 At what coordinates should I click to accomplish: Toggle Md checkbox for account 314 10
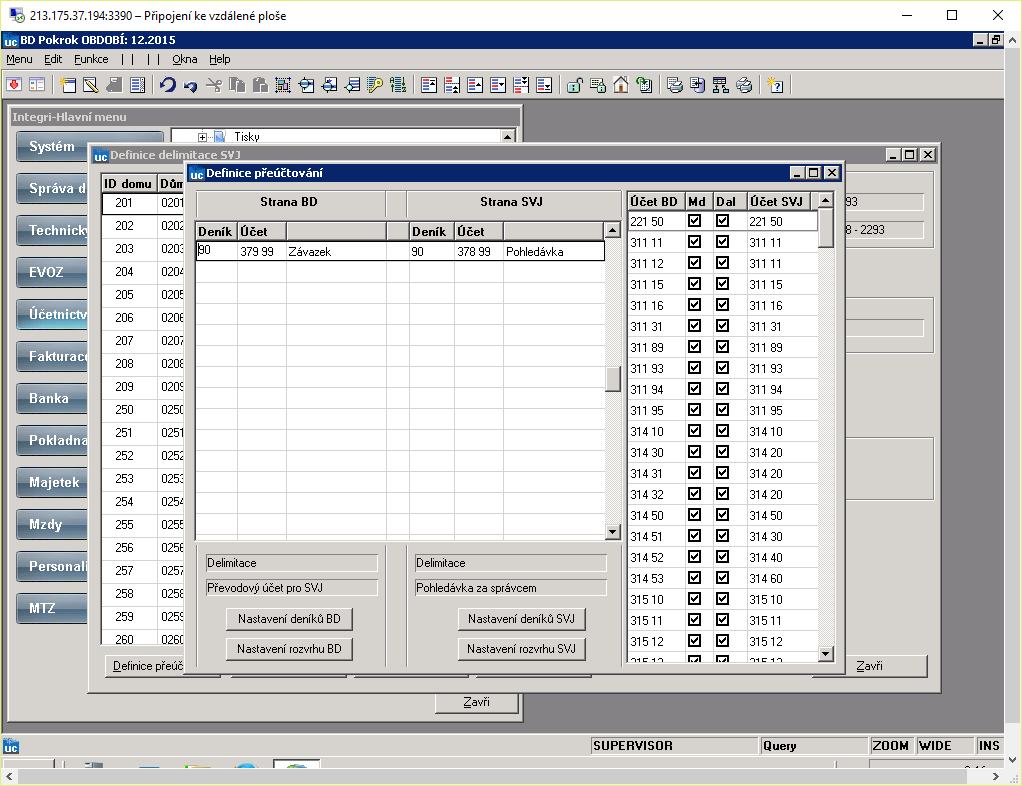[695, 431]
